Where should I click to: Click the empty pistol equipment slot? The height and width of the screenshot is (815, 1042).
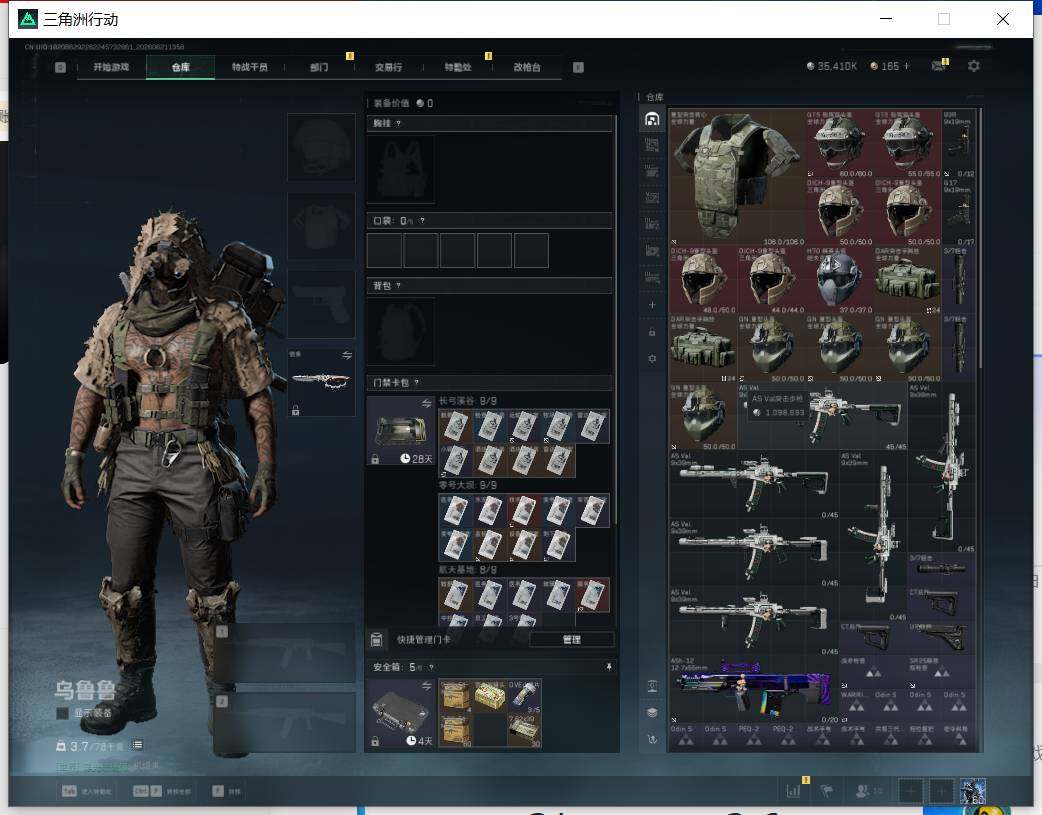[x=321, y=304]
